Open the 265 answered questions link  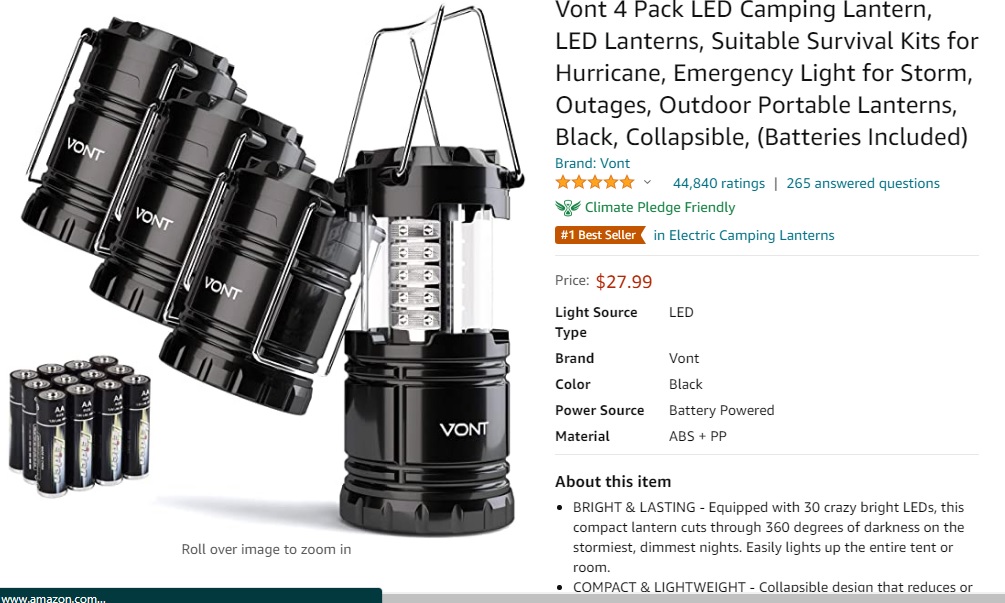coord(863,183)
